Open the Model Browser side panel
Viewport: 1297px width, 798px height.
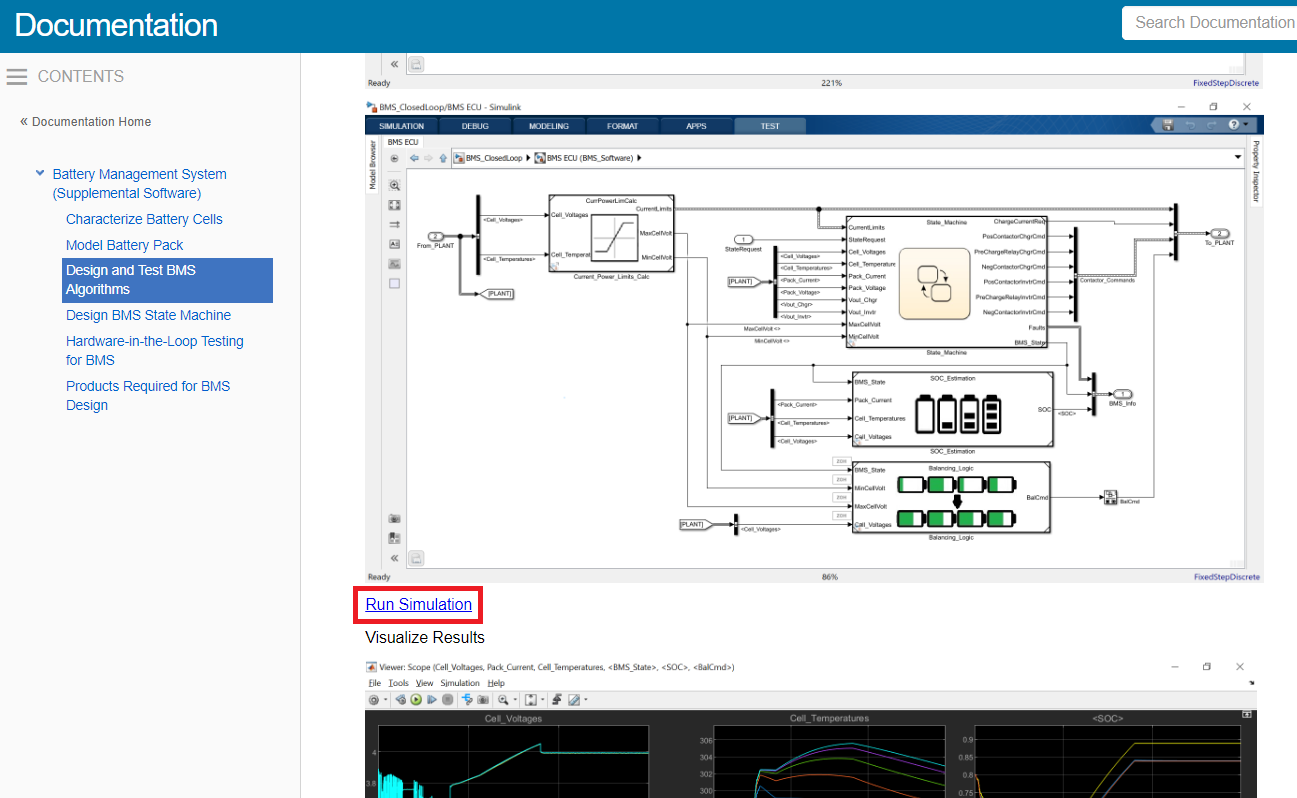(371, 165)
